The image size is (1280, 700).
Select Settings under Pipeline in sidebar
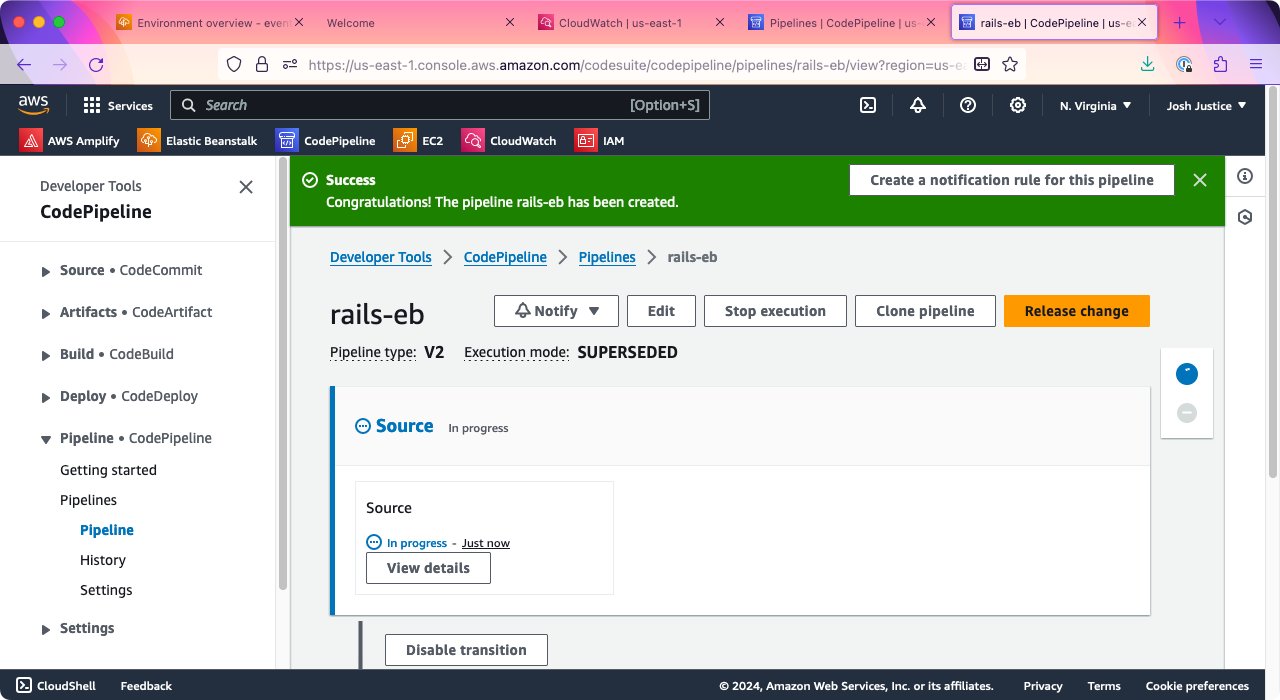pos(106,590)
